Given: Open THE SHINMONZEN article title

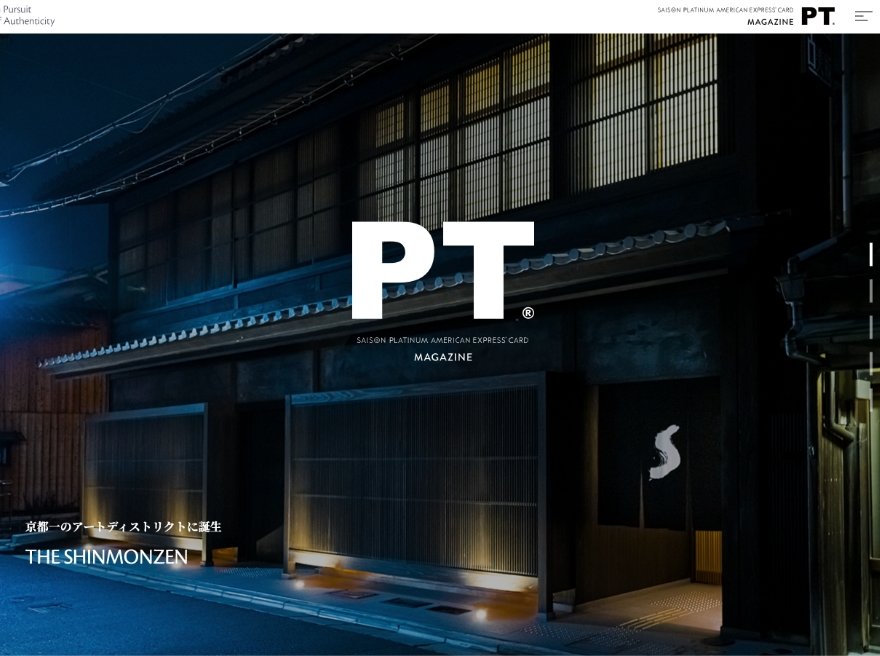Looking at the screenshot, I should point(107,557).
